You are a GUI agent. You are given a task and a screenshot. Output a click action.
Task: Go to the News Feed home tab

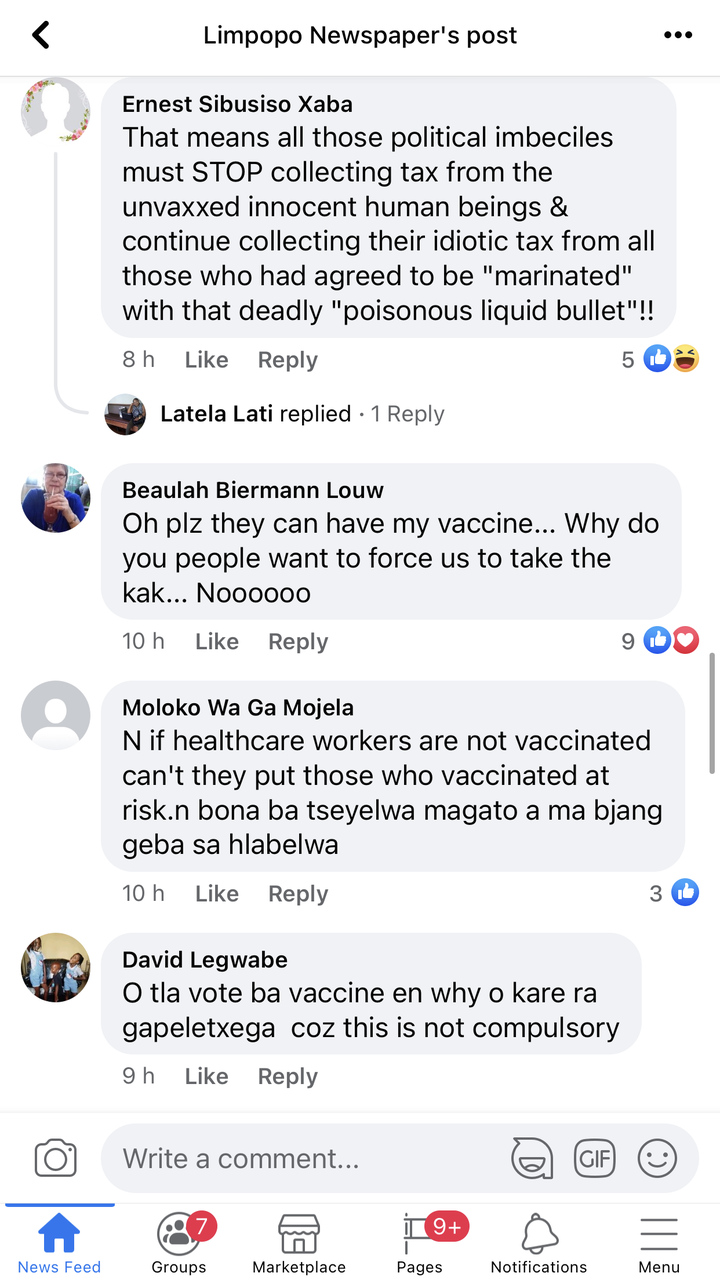tap(59, 1243)
